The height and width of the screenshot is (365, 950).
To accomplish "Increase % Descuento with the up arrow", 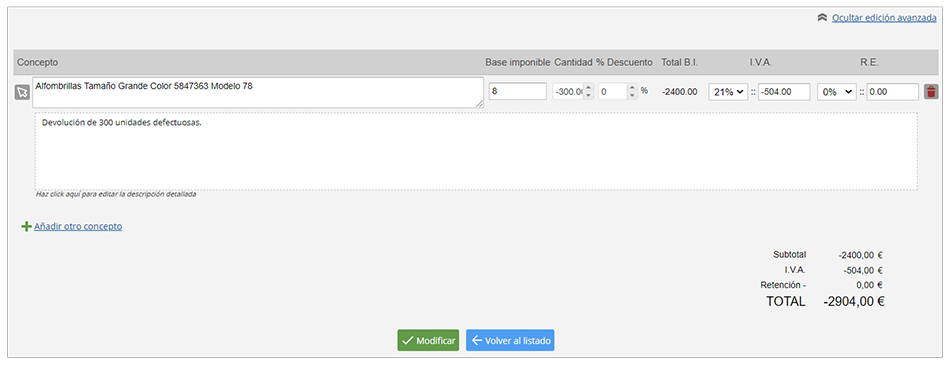I will coord(633,88).
